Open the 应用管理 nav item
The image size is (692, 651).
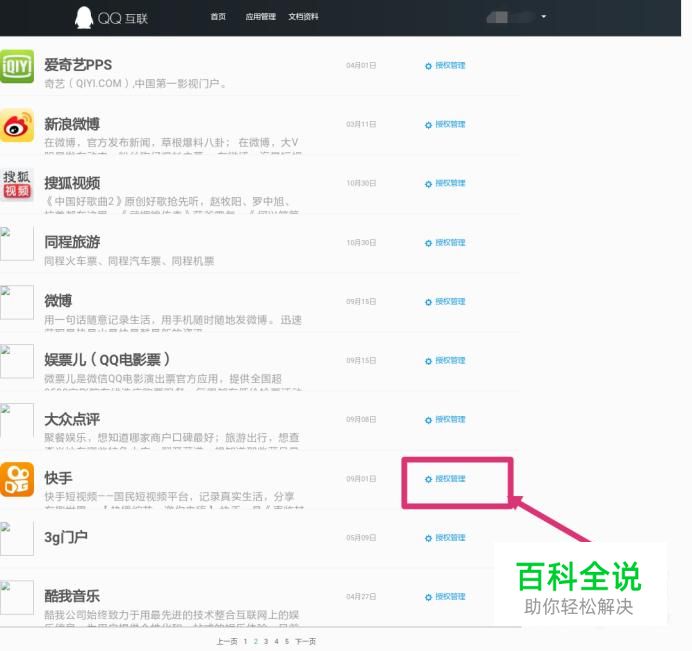click(x=260, y=17)
